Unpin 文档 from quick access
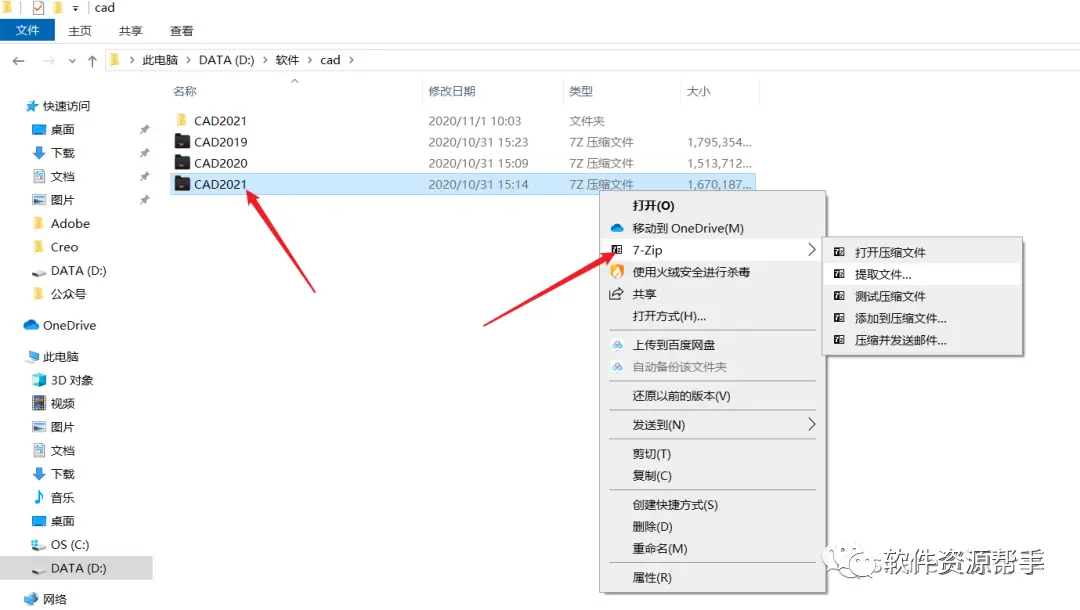 [145, 176]
